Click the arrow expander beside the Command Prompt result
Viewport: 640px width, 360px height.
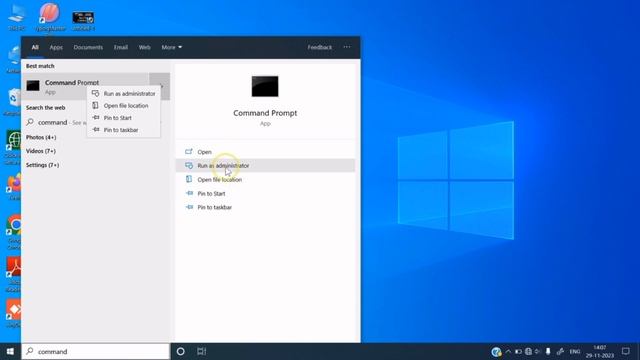point(160,86)
